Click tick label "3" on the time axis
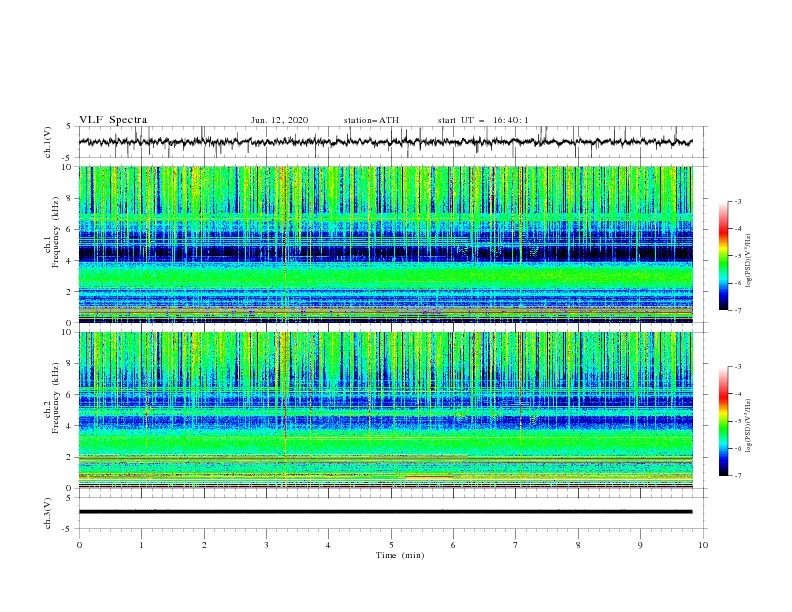The height and width of the screenshot is (612, 792). 266,545
